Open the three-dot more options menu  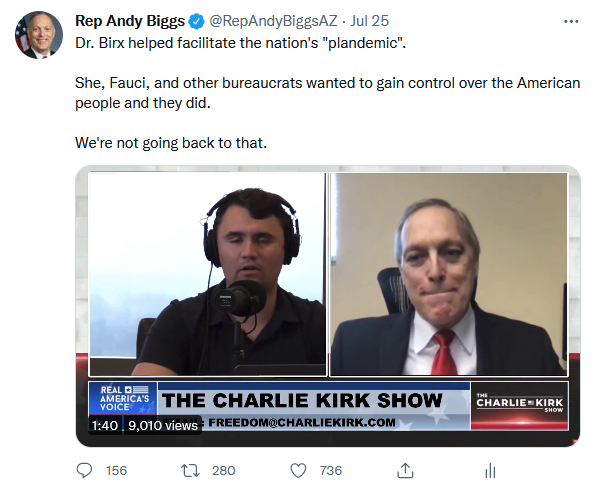(571, 22)
